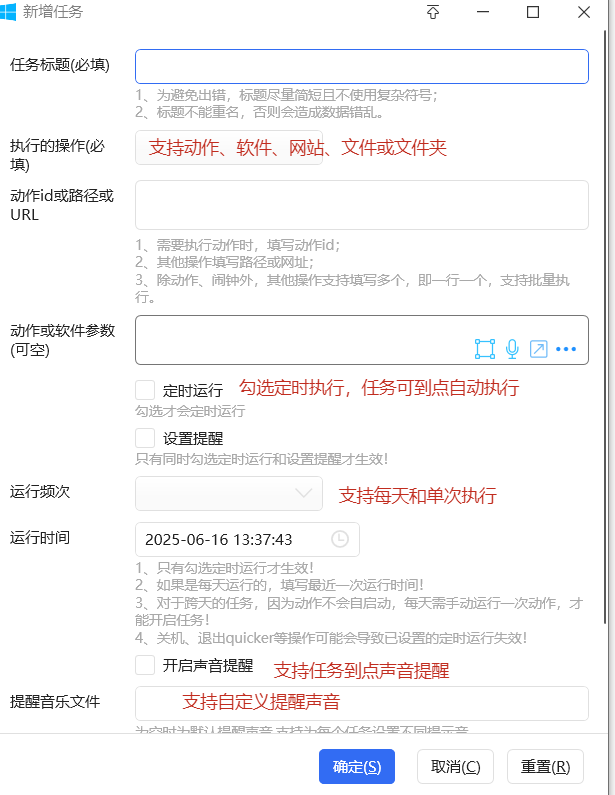615x795 pixels.
Task: Click the vertical scrollbar on the right
Action: 605,327
